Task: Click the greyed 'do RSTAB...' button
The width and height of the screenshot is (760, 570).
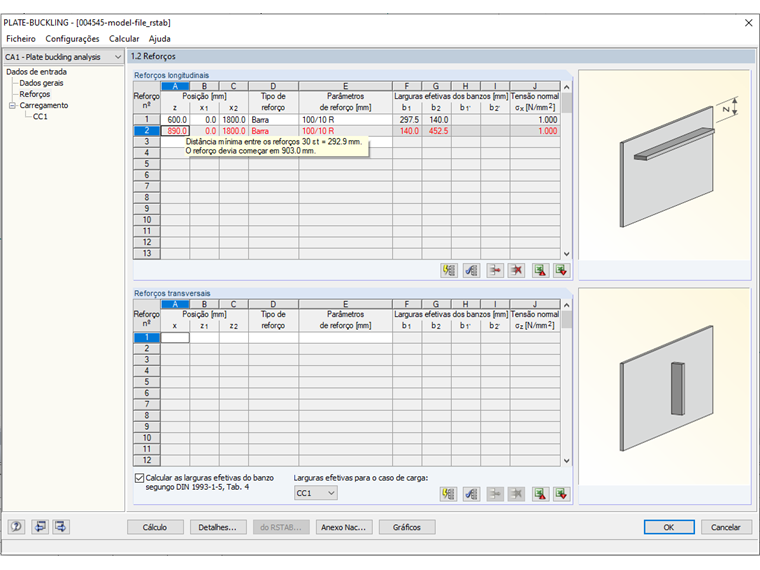Action: [x=281, y=527]
